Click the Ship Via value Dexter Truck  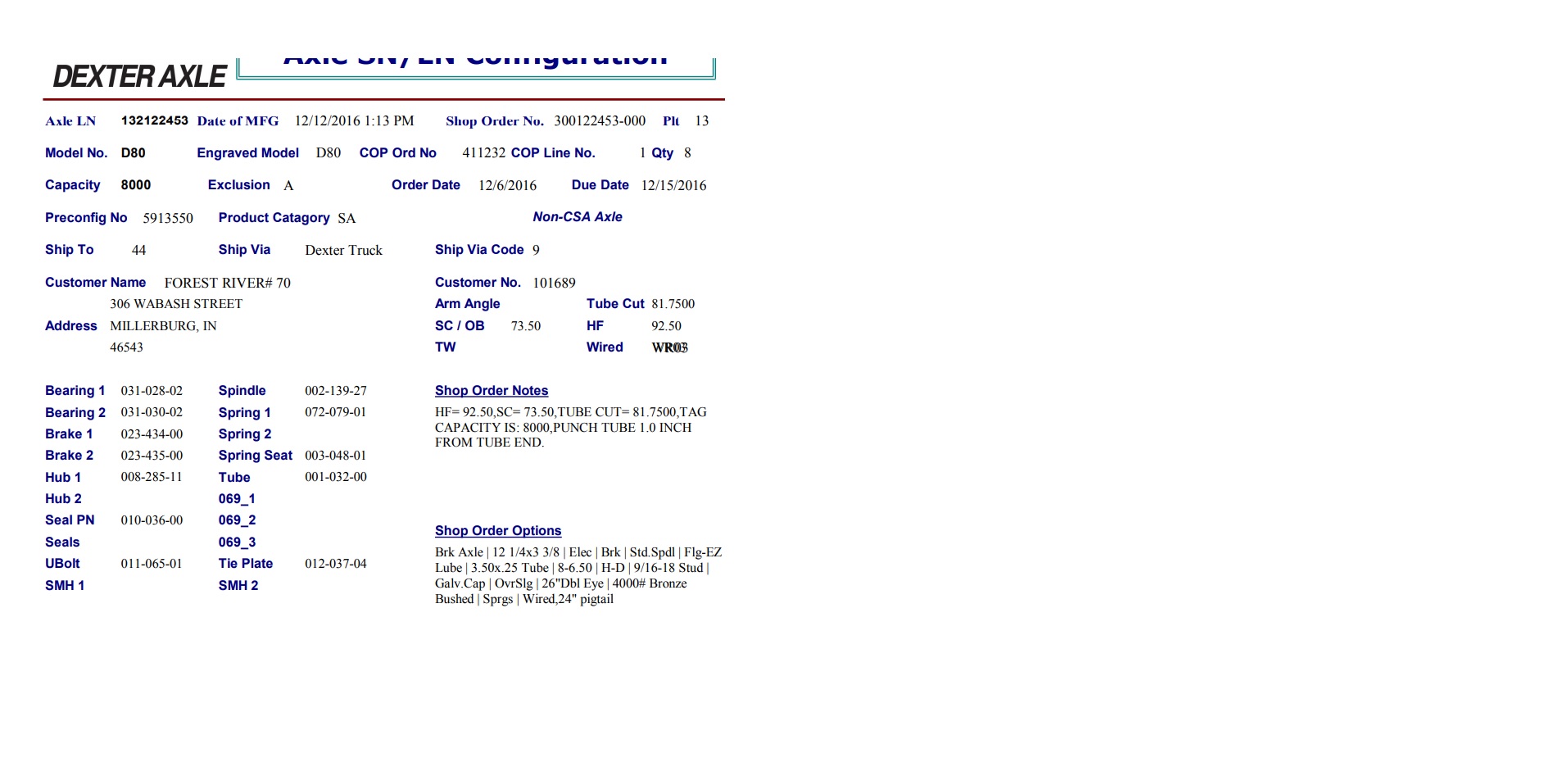(343, 251)
